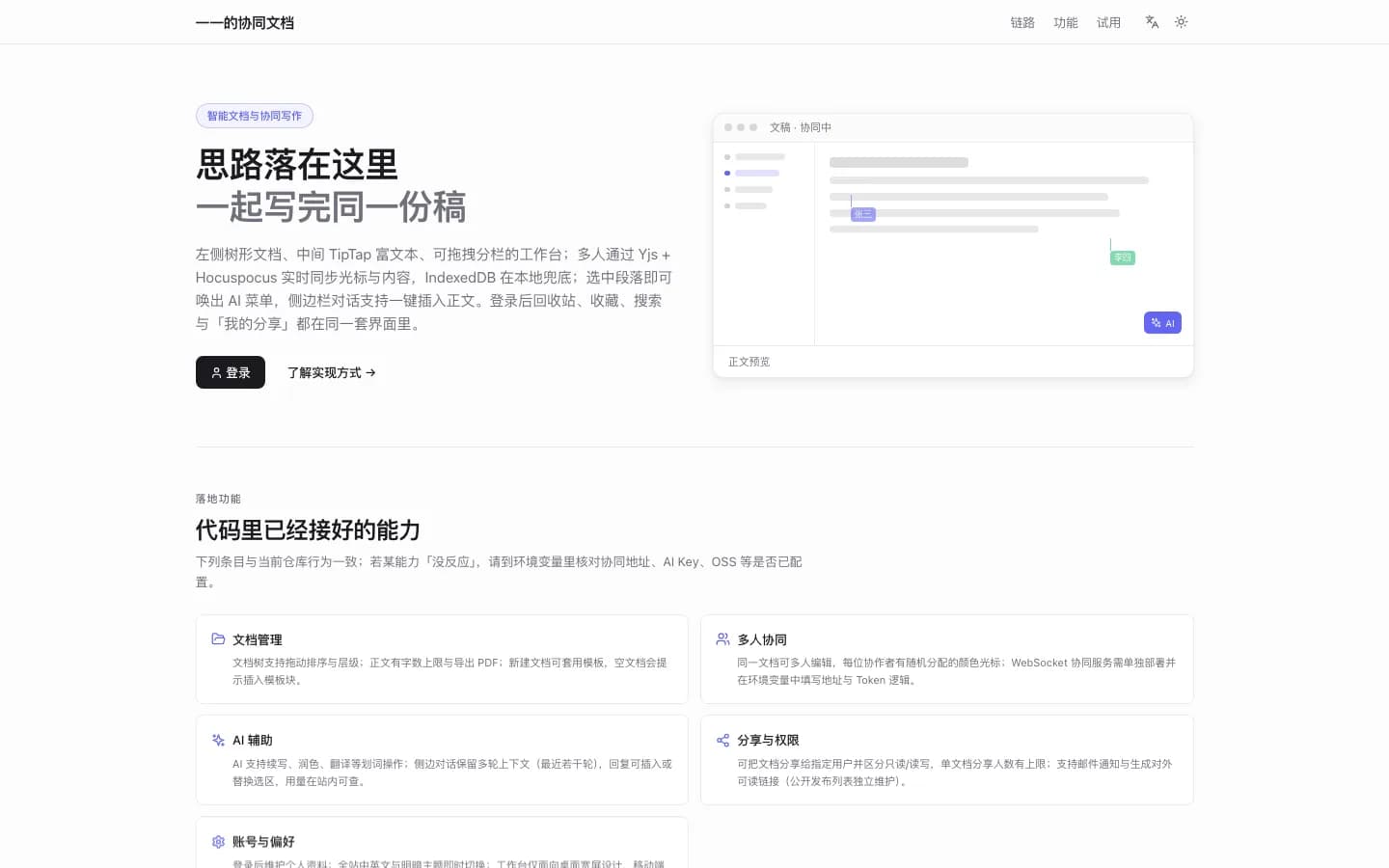
Task: Click the AI 辅助 card title
Action: click(253, 740)
